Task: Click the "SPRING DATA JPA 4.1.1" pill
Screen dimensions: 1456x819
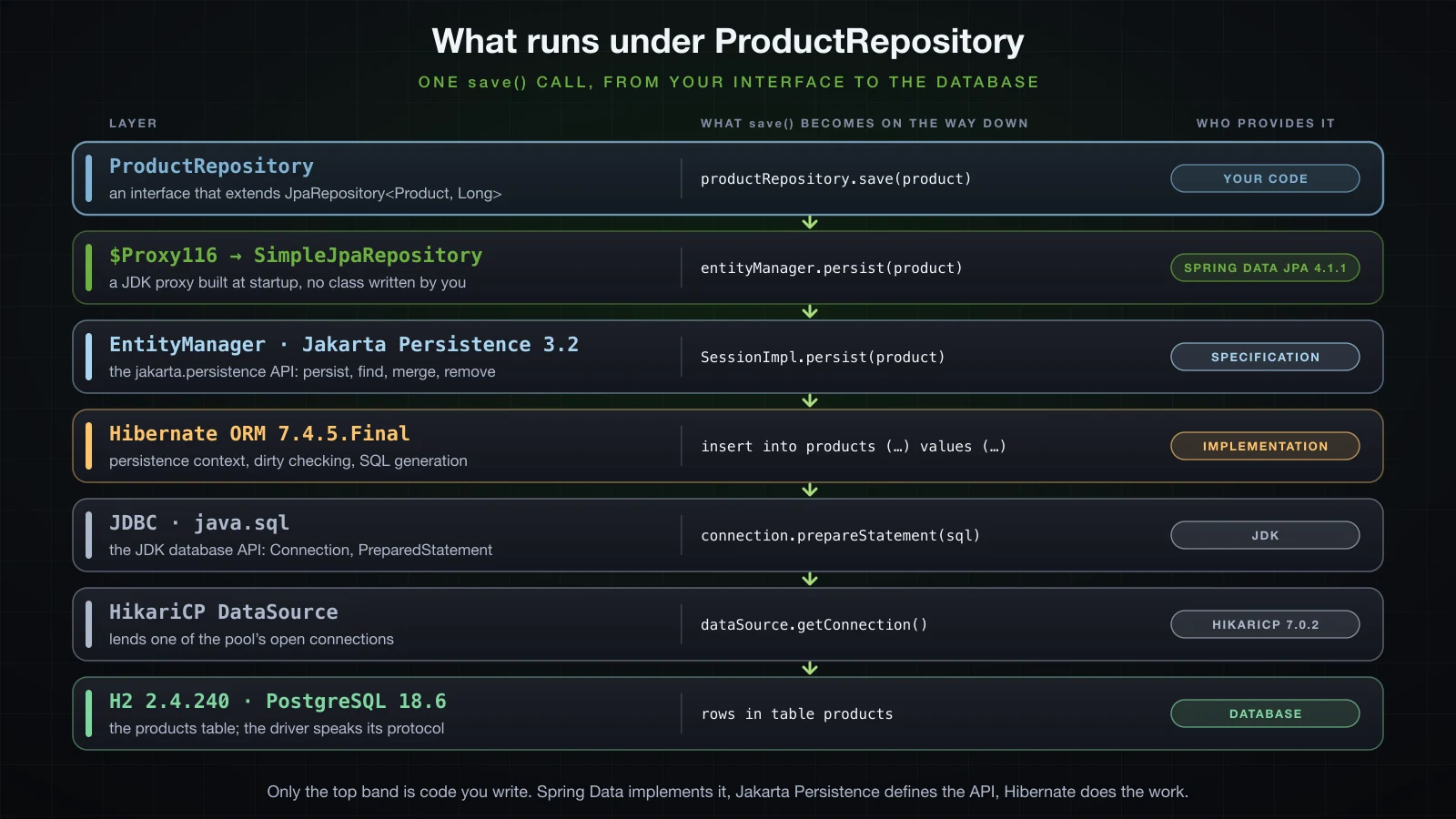Action: pyautogui.click(x=1265, y=268)
